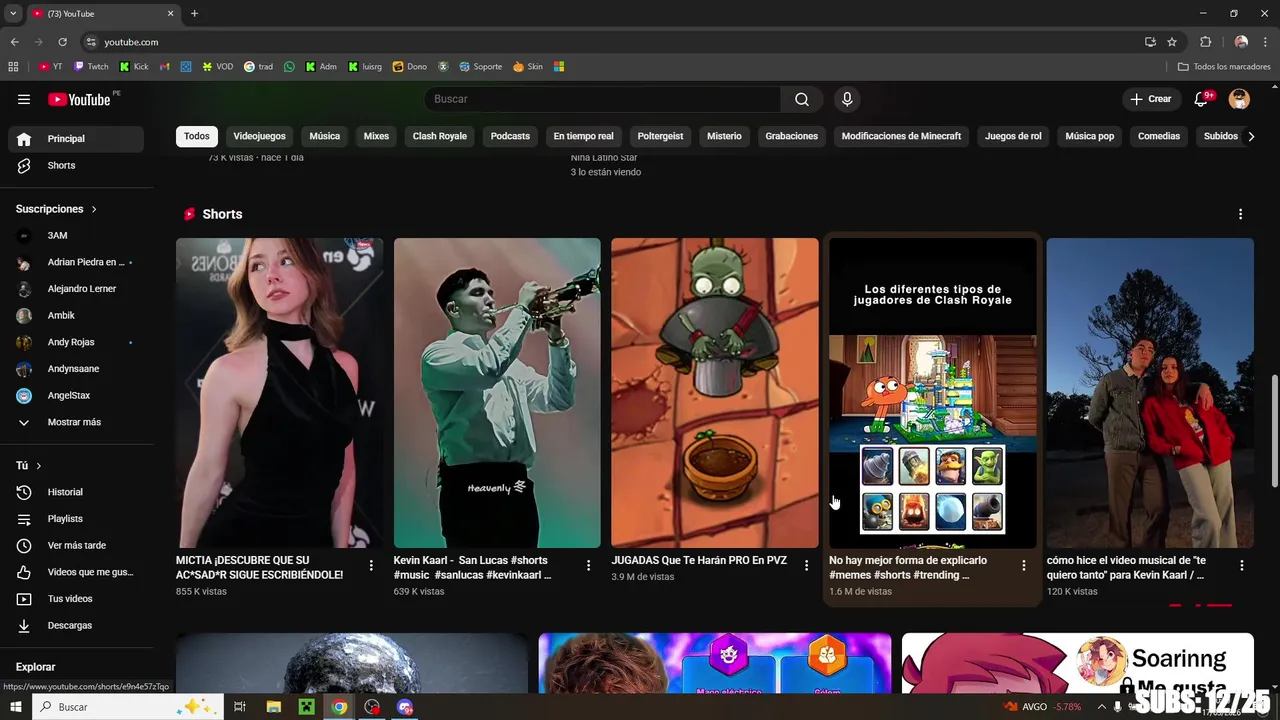1280x720 pixels.
Task: Select the Videojuegos filter chip
Action: [x=259, y=136]
